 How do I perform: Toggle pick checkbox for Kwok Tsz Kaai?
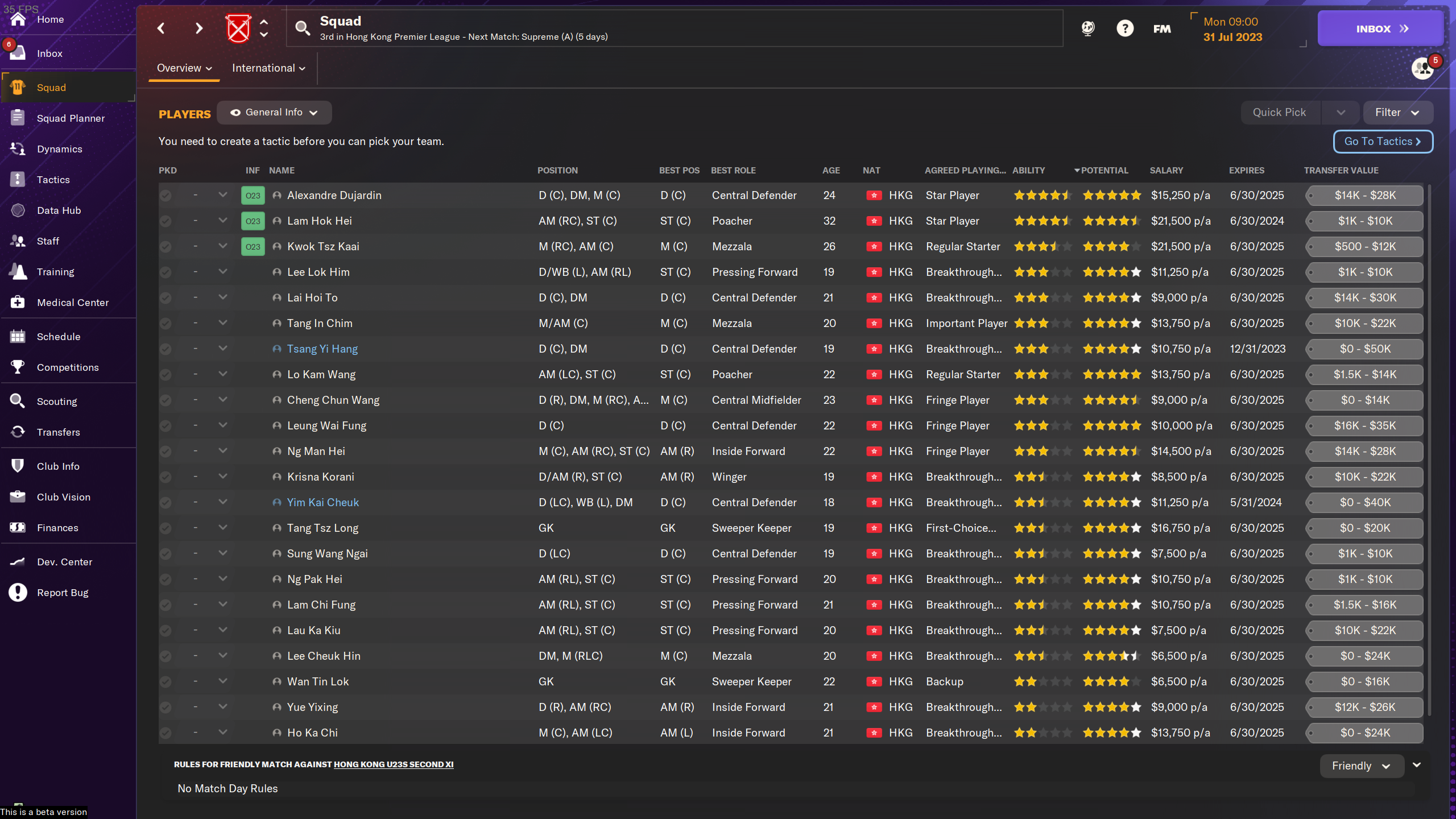(x=166, y=246)
